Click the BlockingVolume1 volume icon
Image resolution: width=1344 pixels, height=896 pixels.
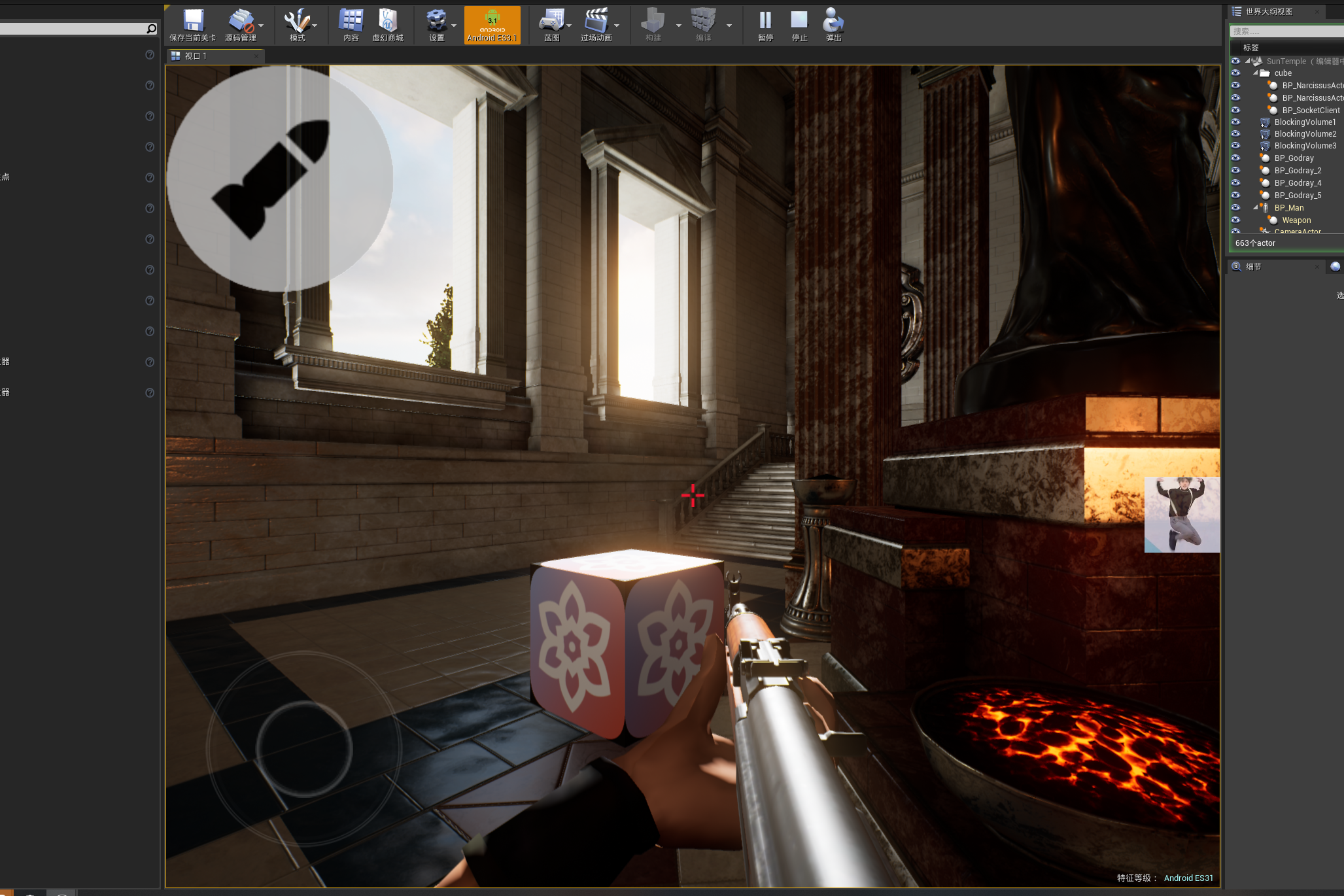point(1265,122)
